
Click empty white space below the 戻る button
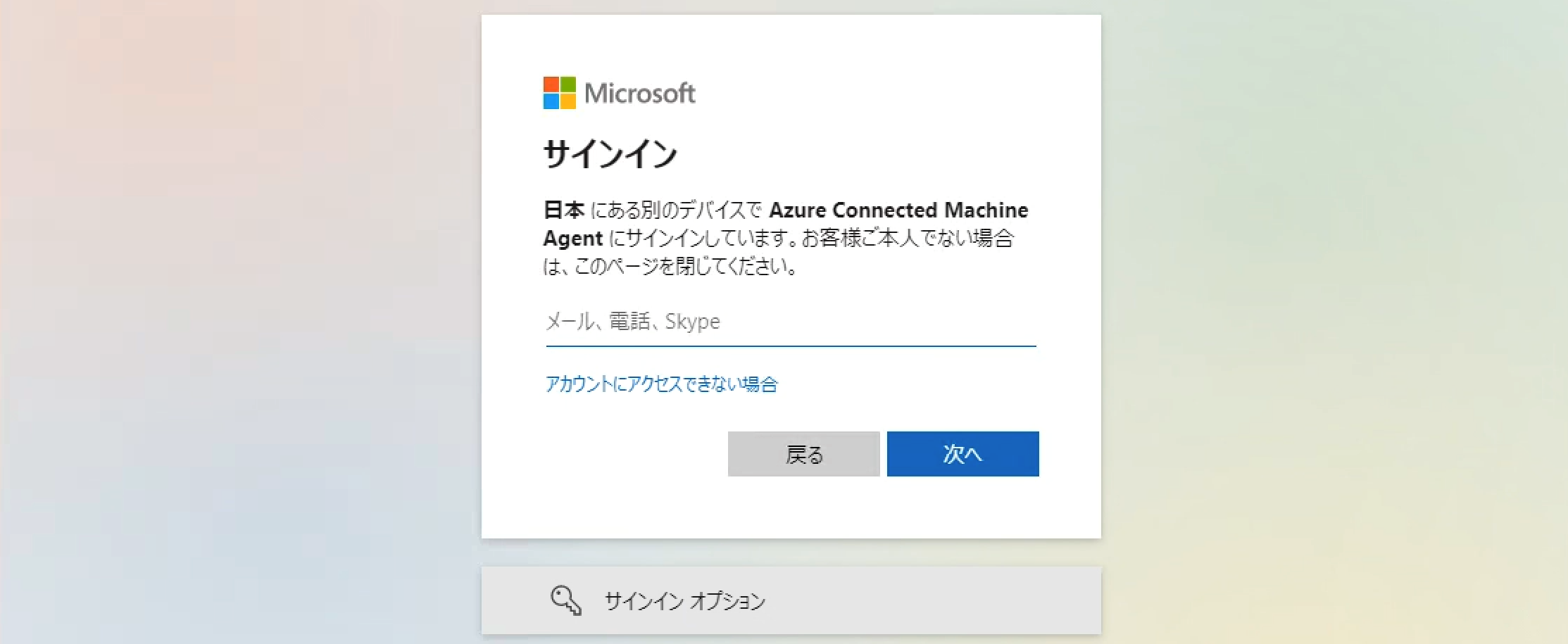click(x=804, y=508)
